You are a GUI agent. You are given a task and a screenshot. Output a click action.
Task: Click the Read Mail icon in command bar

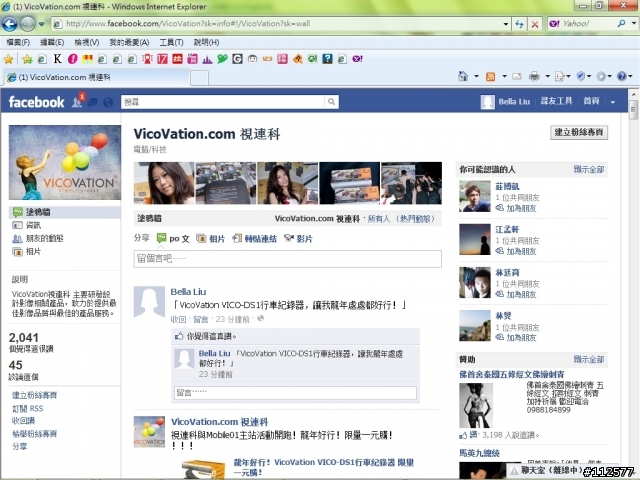click(517, 76)
